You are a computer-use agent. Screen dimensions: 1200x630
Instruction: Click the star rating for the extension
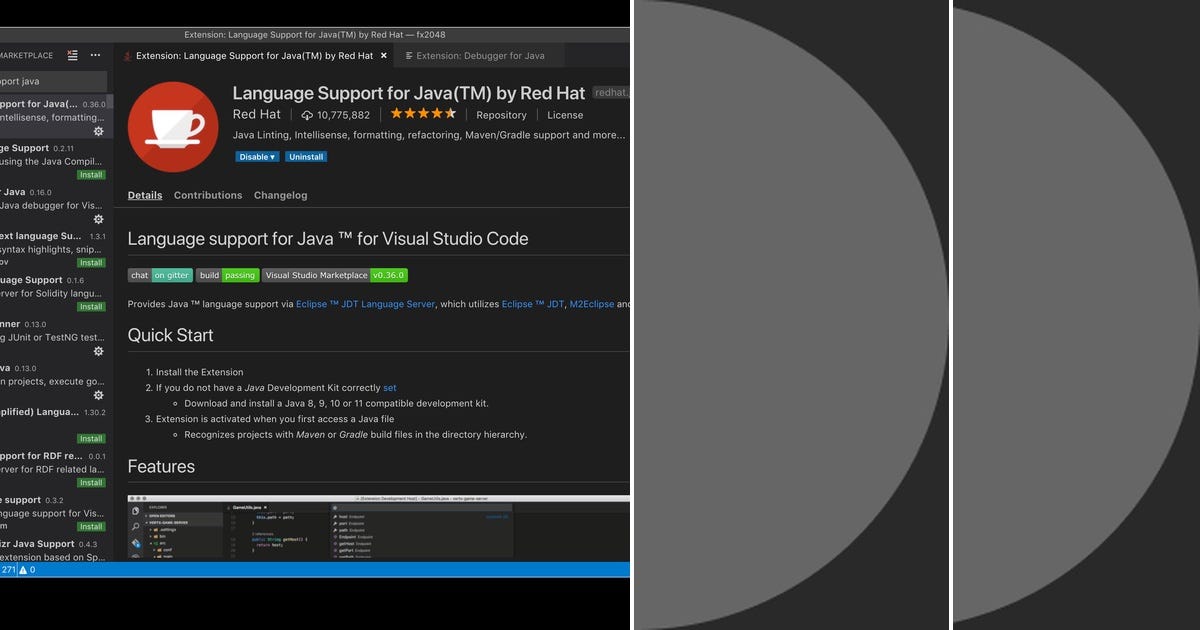coord(423,114)
